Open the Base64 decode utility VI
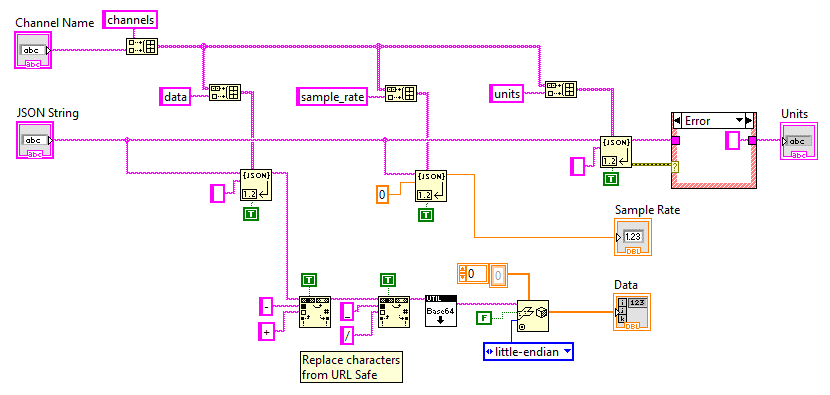Screen dimensions: 830x395 coord(440,311)
